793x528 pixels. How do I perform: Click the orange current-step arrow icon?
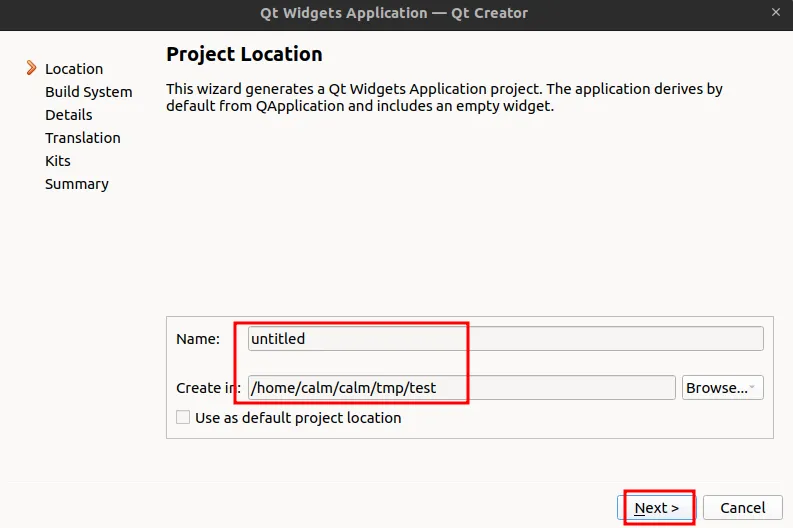(x=31, y=68)
